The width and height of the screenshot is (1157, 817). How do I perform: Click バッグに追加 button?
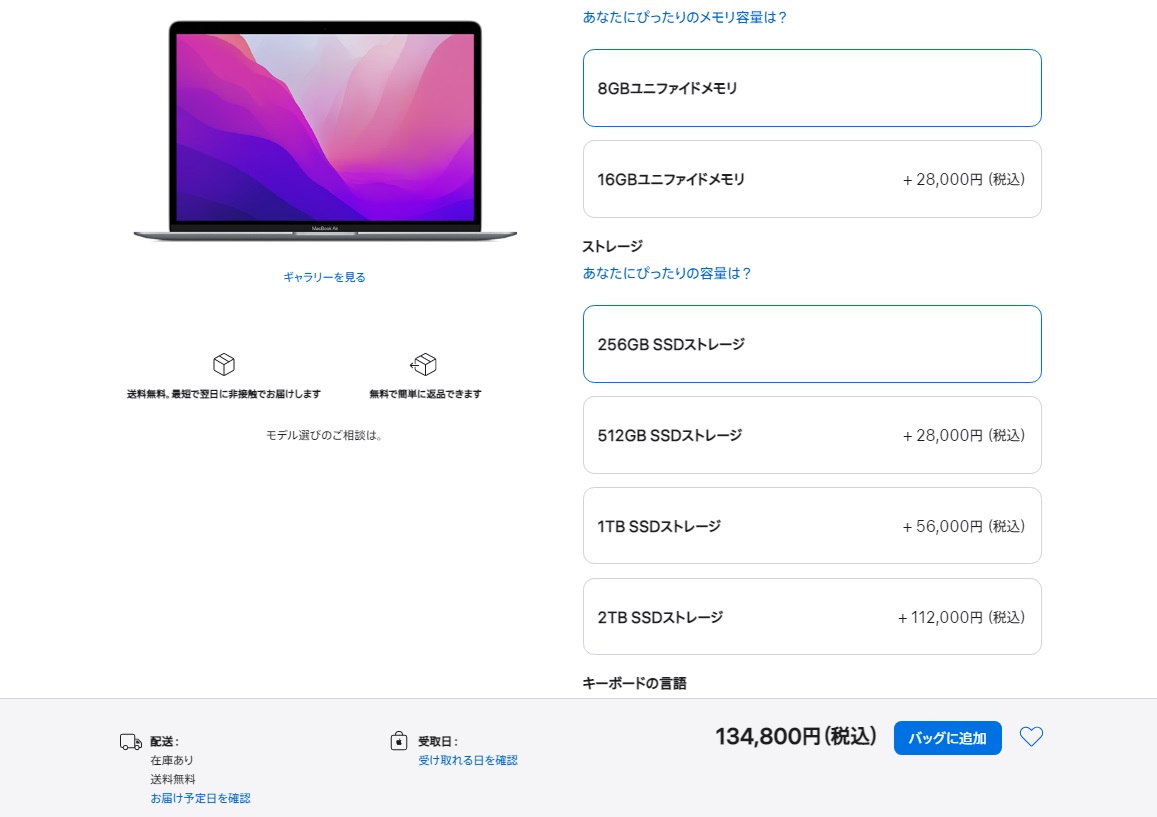click(947, 738)
